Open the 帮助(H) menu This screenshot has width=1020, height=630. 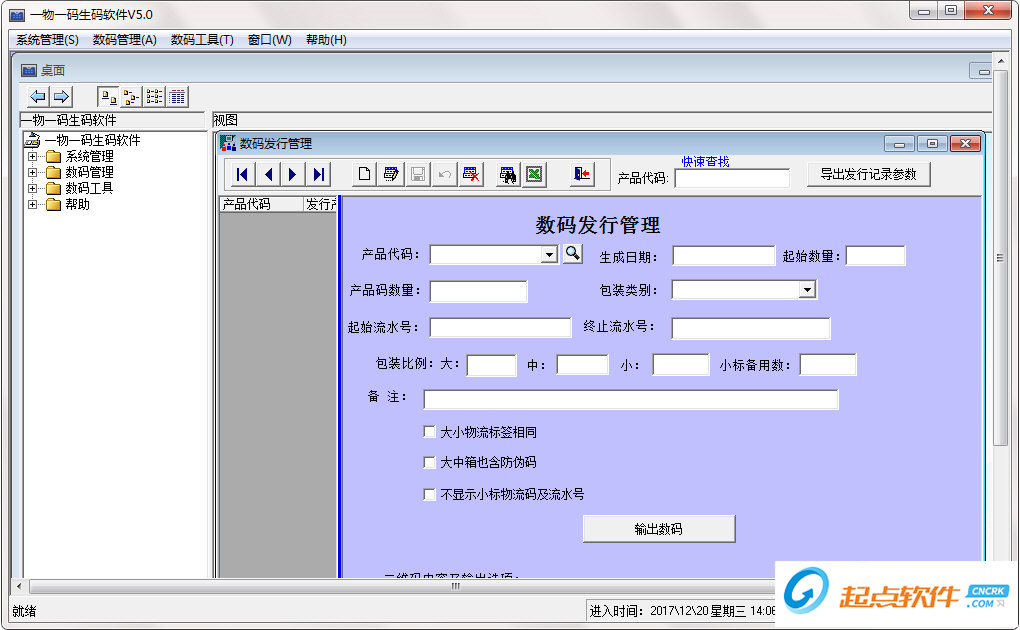point(326,40)
